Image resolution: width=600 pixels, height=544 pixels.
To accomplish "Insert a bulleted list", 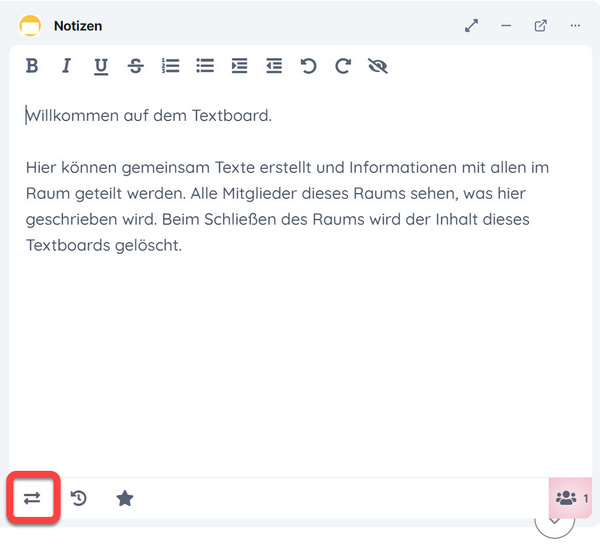I will click(x=205, y=66).
